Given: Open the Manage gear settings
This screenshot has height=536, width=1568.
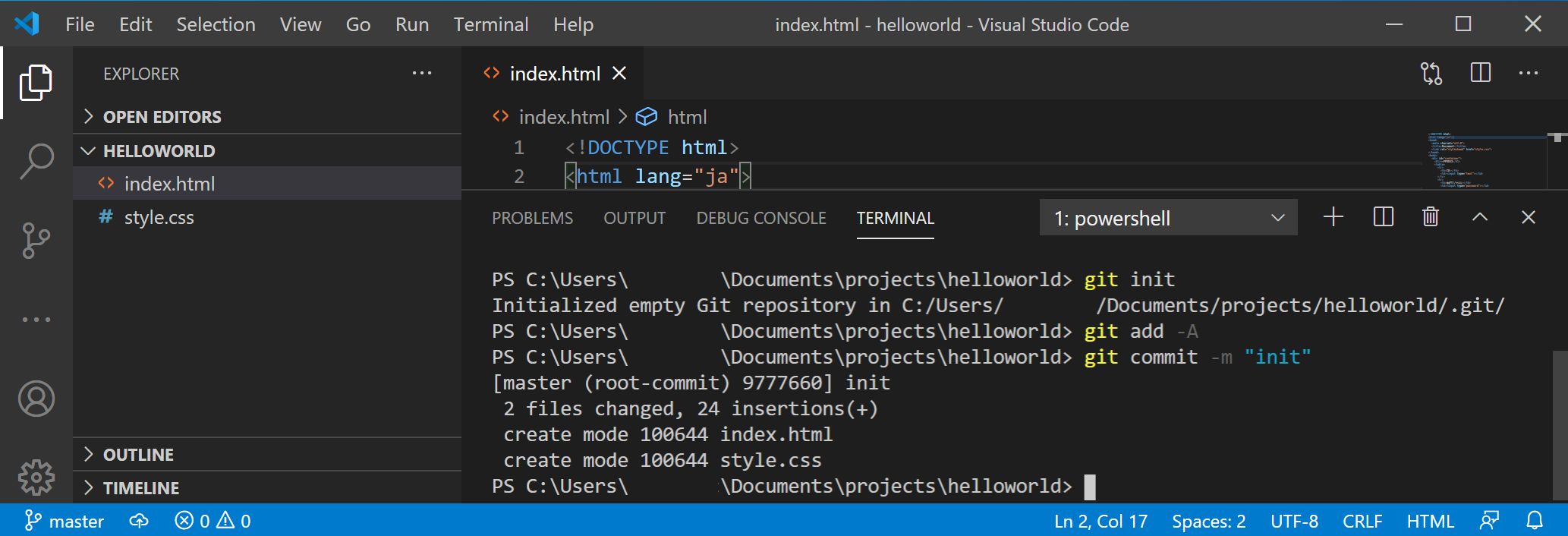Looking at the screenshot, I should coord(36,478).
